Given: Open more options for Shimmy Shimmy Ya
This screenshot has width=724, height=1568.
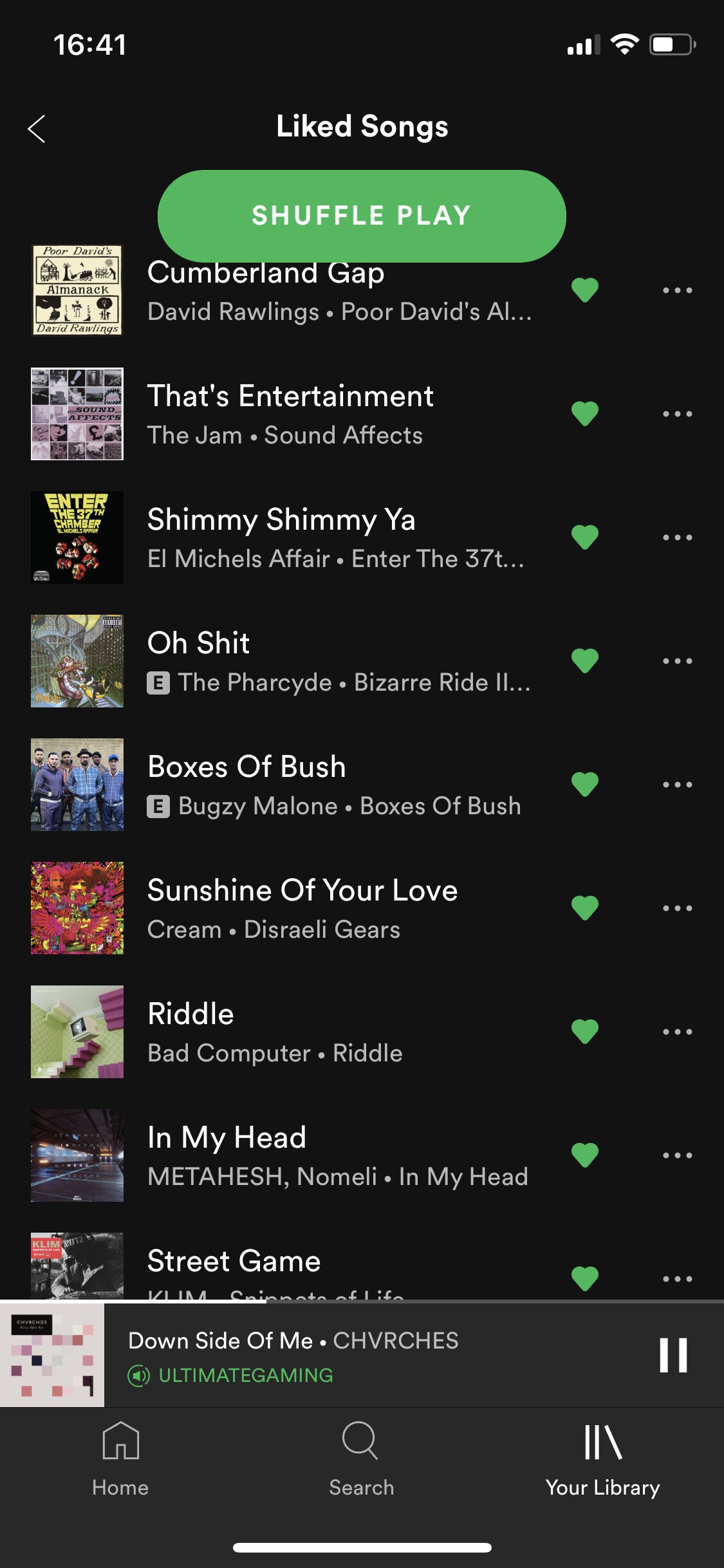Looking at the screenshot, I should 678,537.
